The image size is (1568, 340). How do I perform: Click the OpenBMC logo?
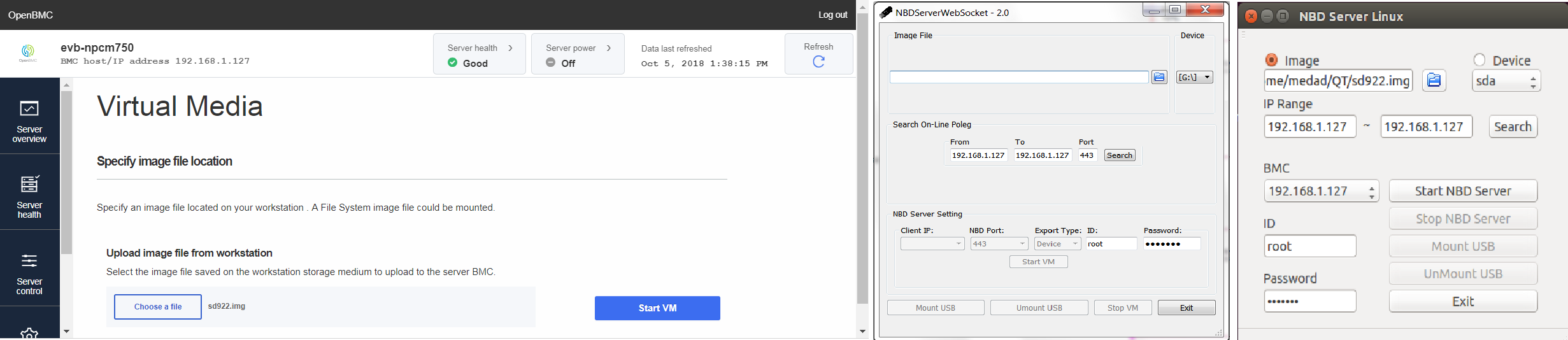pos(28,53)
